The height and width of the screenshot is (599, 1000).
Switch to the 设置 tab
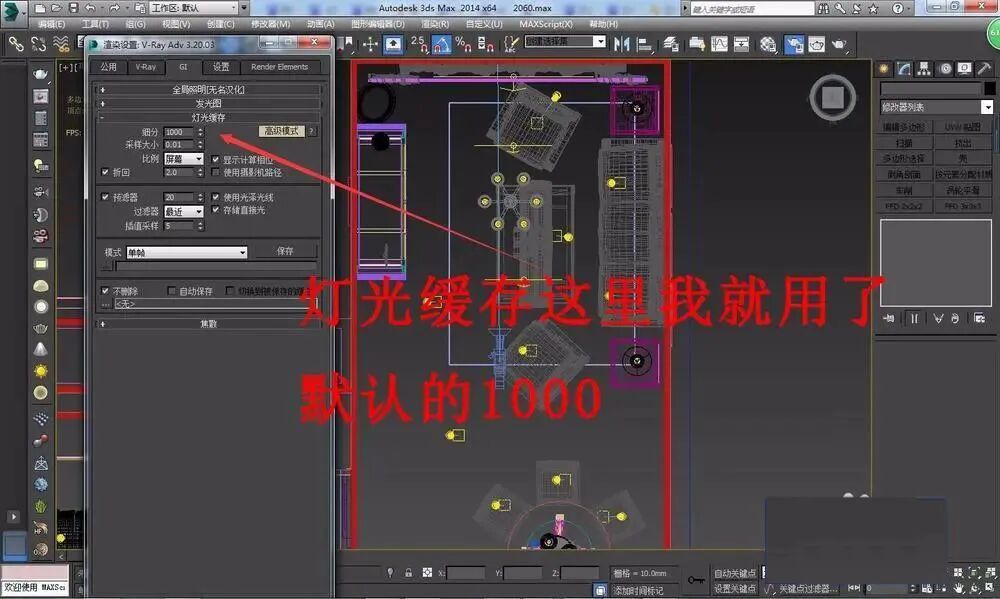click(x=221, y=67)
